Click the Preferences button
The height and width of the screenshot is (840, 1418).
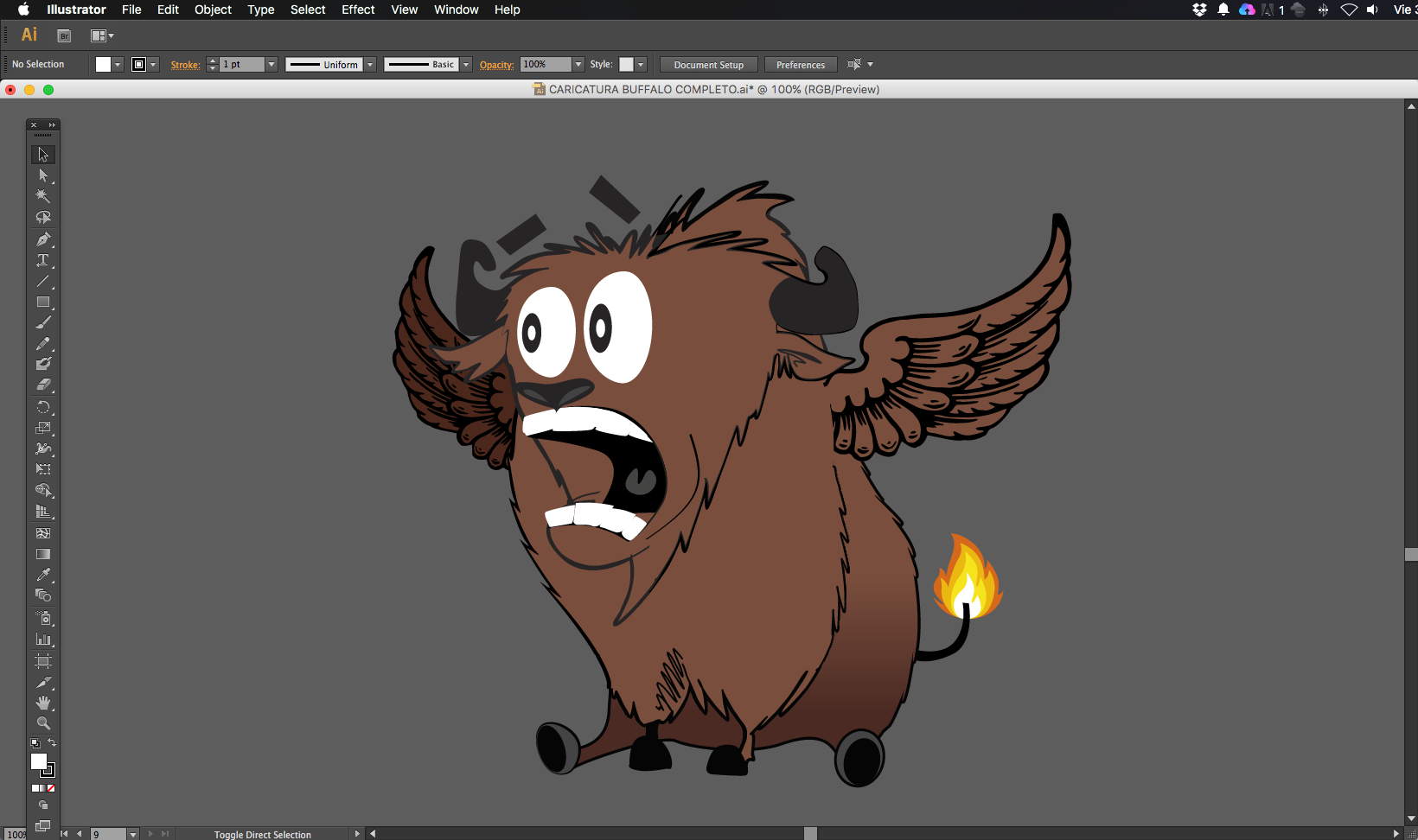coord(800,65)
